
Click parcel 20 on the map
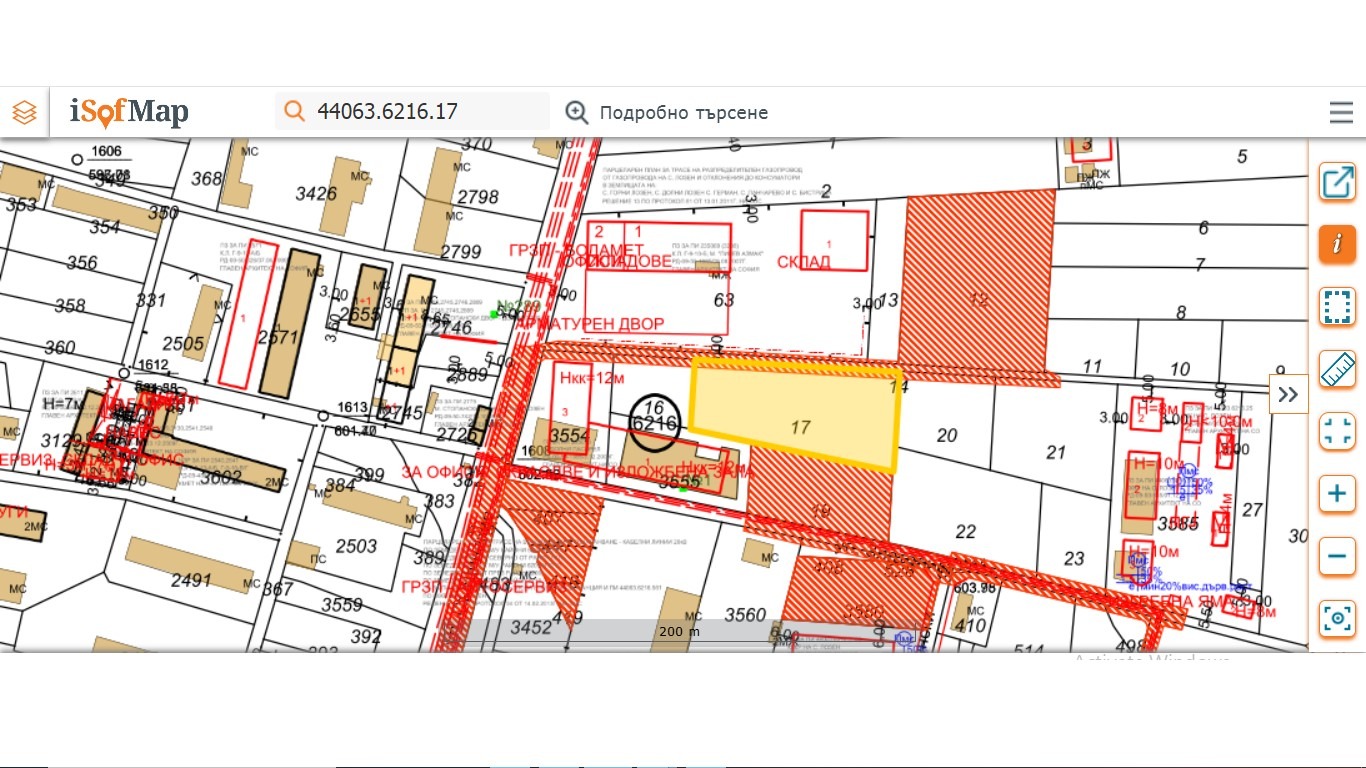tap(946, 435)
